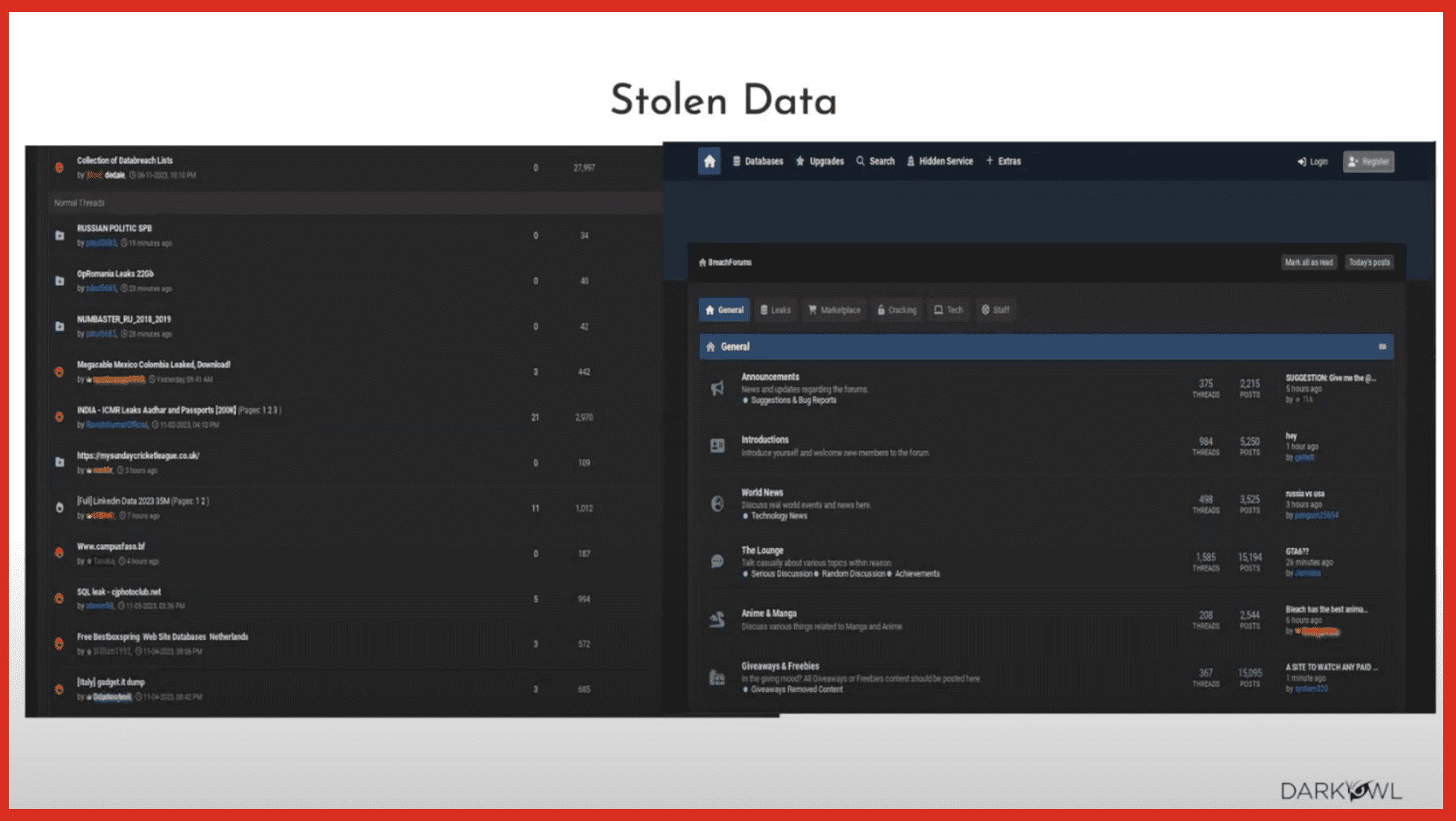Open the NUMBASTER_RU_2018_2019 thread
The image size is (1456, 821).
tap(123, 320)
